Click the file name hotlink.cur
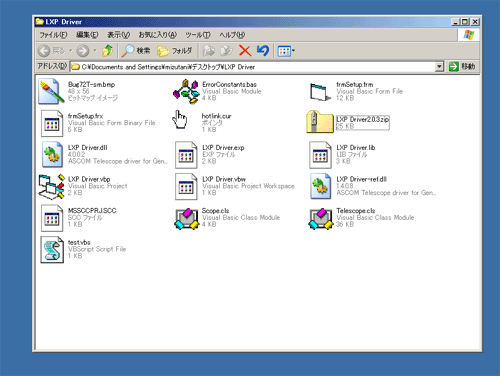 click(x=216, y=116)
